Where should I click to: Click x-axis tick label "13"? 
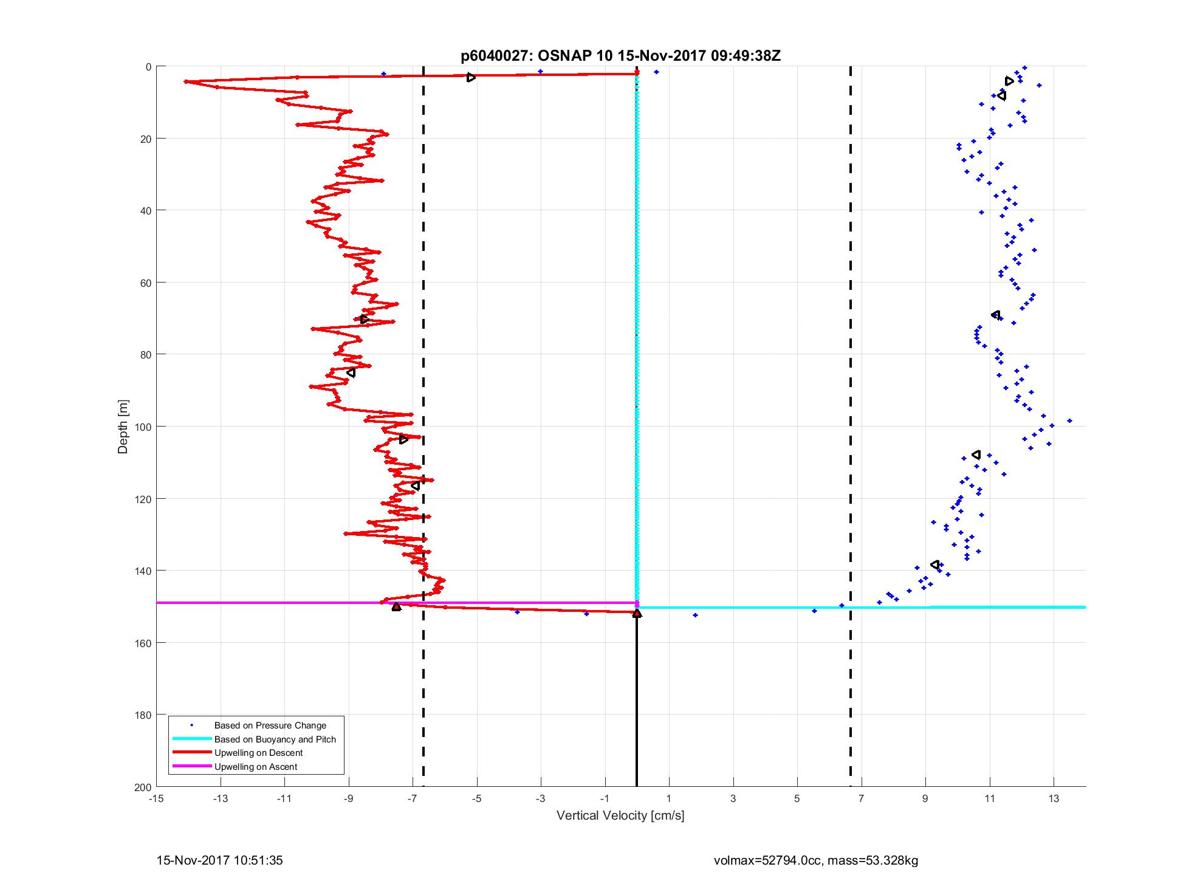click(1053, 799)
